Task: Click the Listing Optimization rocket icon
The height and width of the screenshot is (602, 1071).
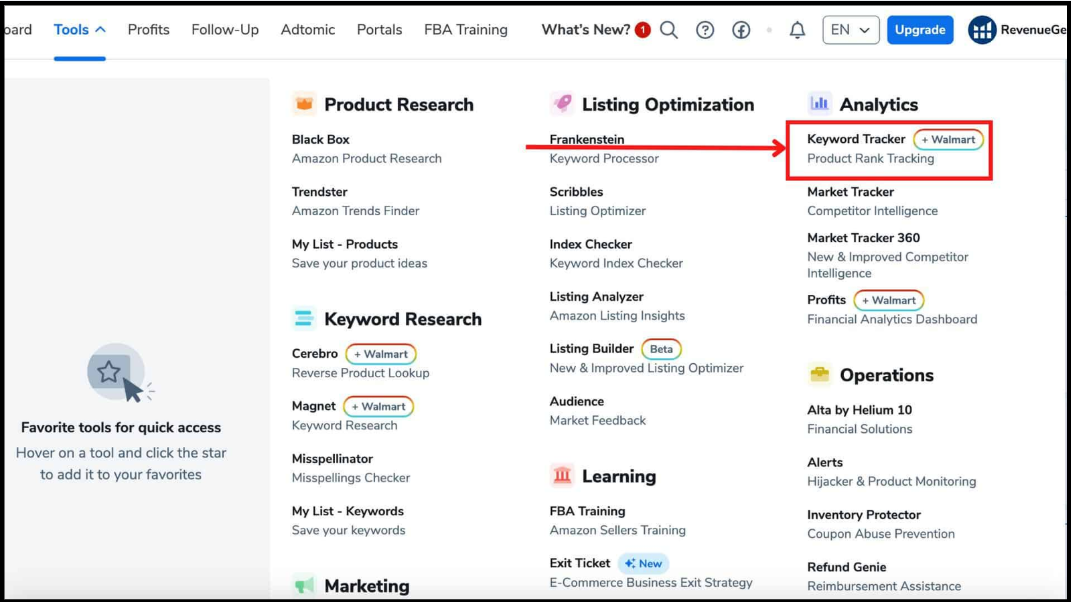Action: pyautogui.click(x=562, y=104)
